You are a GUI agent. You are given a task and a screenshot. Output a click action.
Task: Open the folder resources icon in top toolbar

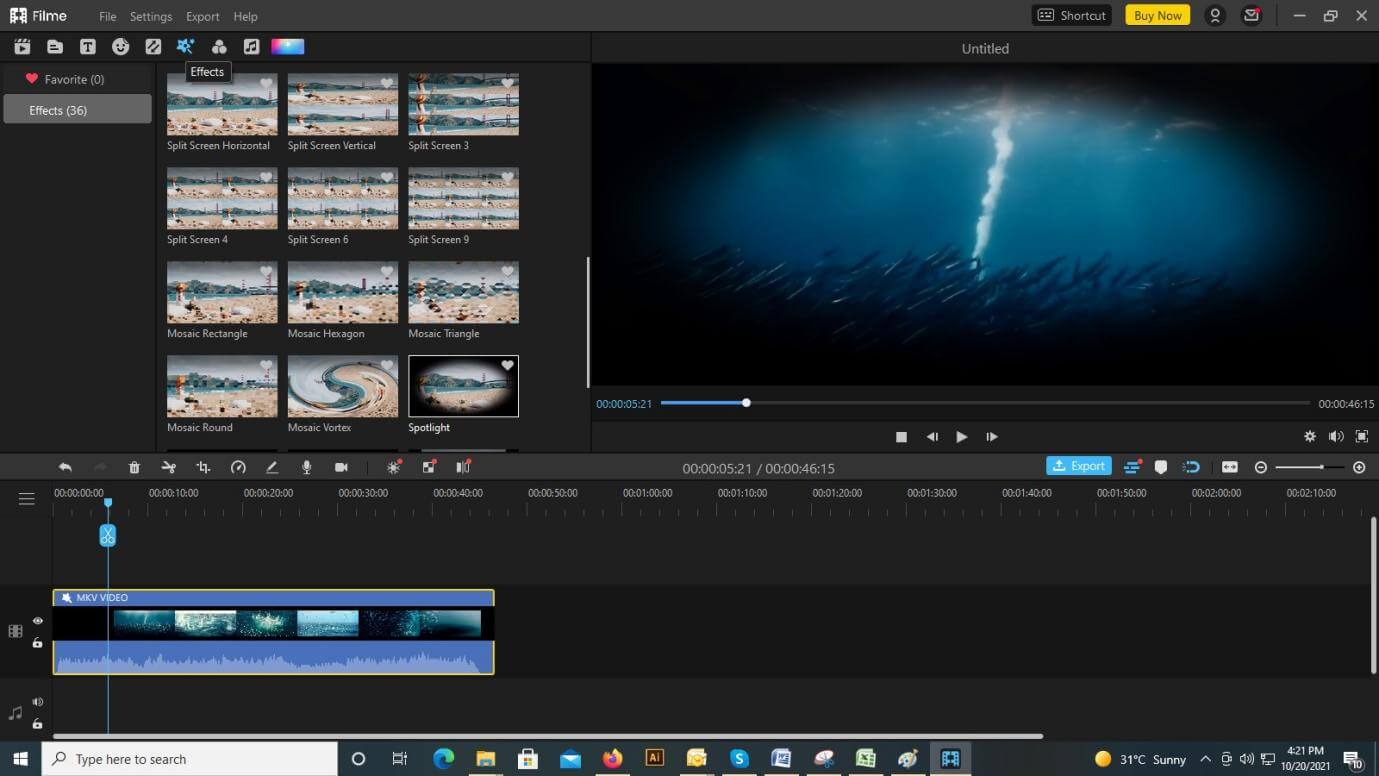55,46
